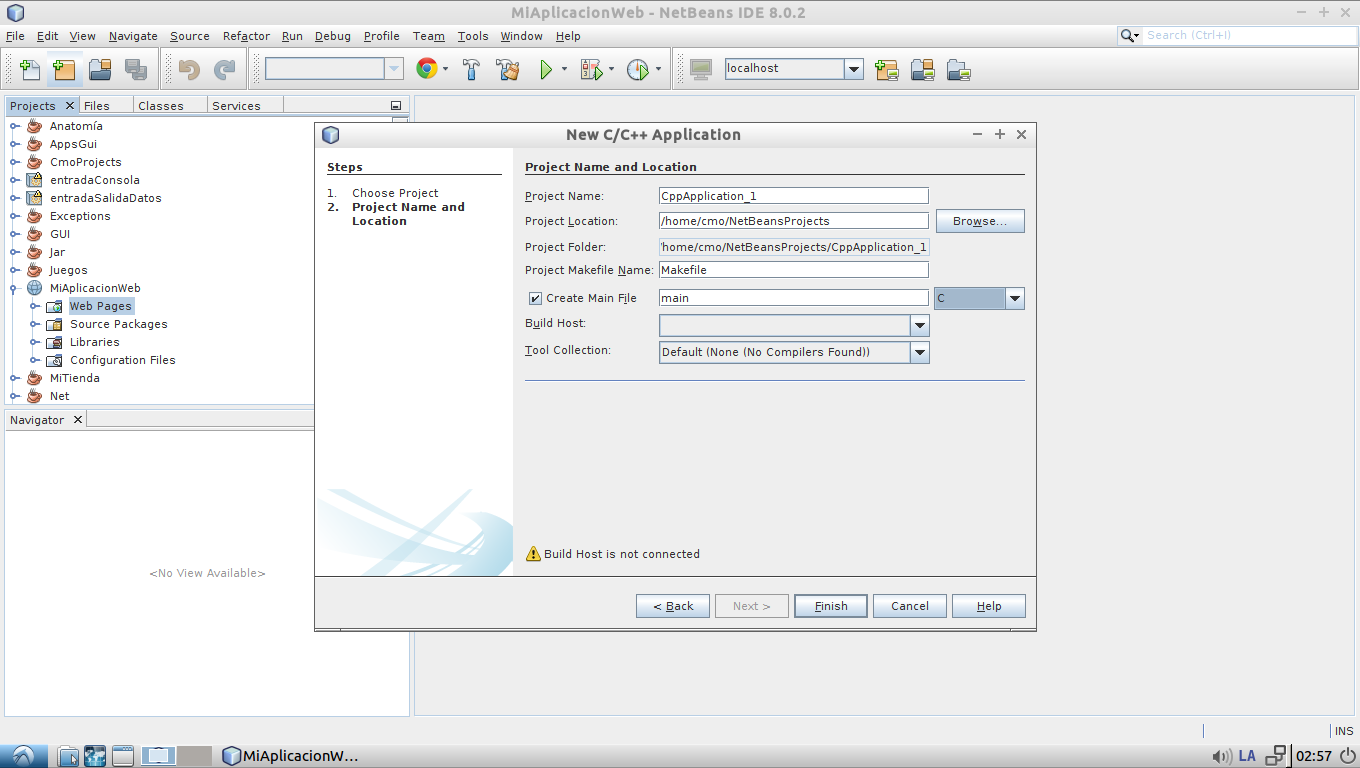Select the entradaSalidaDatos project

[x=105, y=198]
